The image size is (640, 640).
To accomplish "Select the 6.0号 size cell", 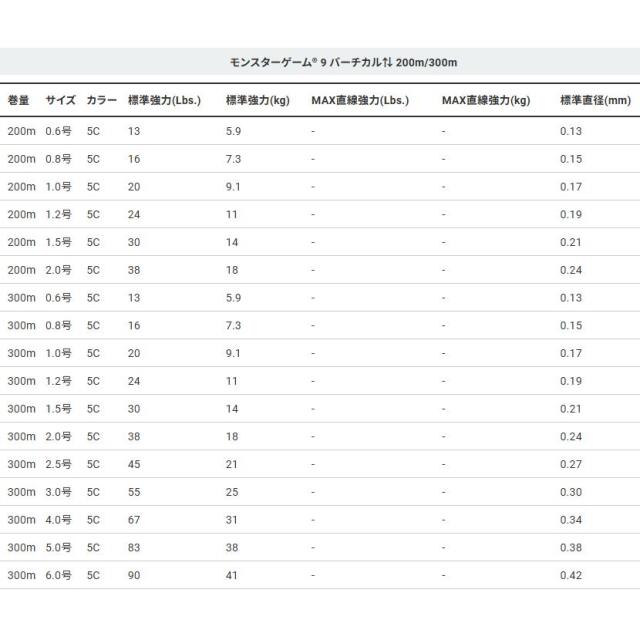I will pos(58,575).
